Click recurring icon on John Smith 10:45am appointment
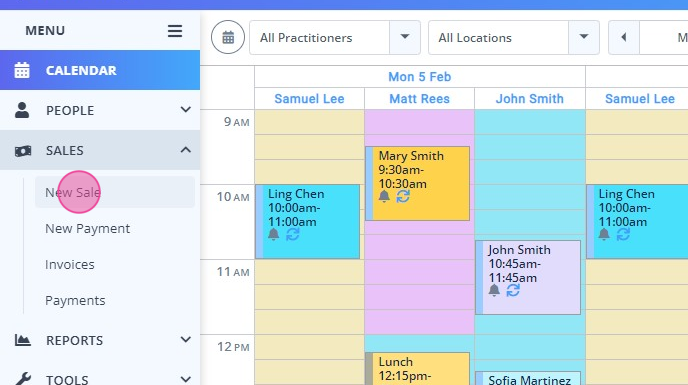Image resolution: width=688 pixels, height=385 pixels. [x=513, y=290]
